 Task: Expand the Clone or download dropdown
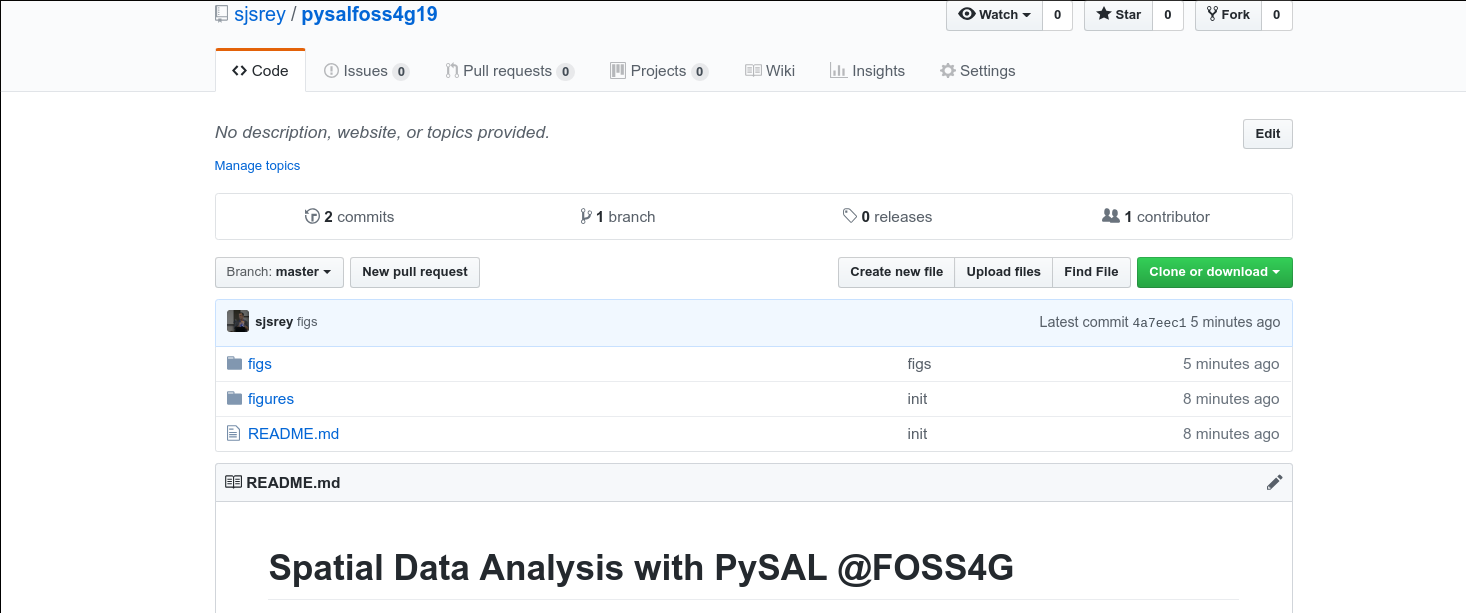point(1214,272)
